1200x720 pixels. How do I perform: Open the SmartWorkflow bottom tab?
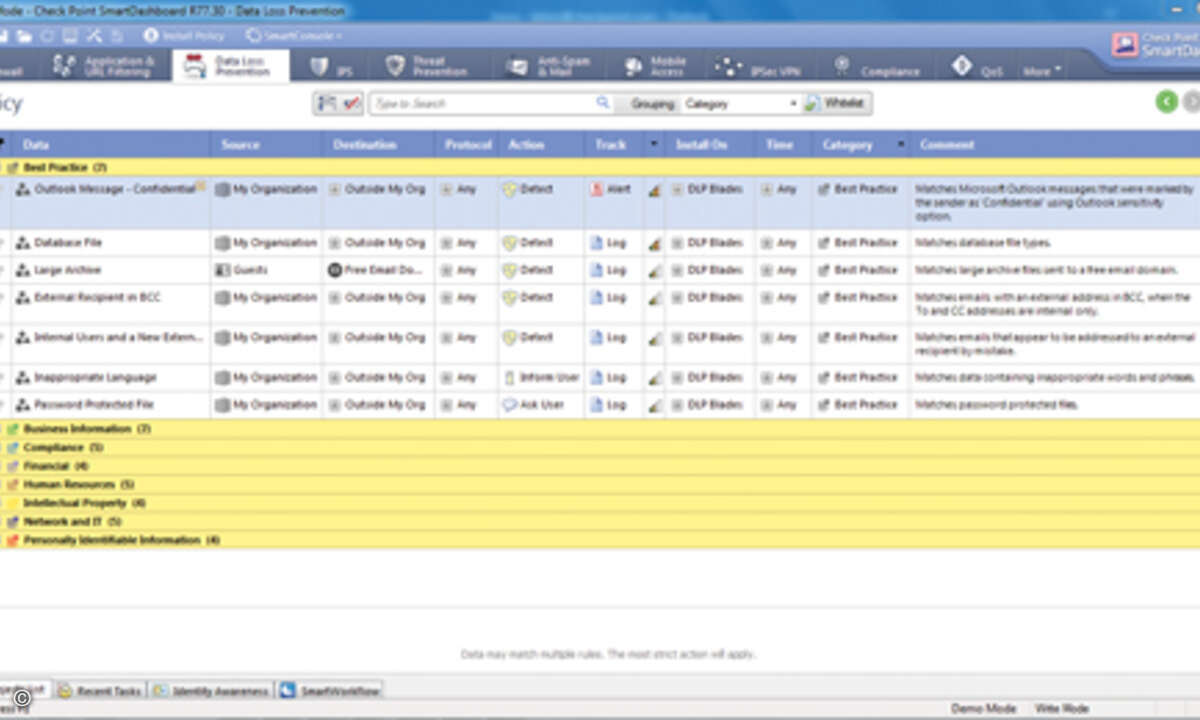click(329, 691)
